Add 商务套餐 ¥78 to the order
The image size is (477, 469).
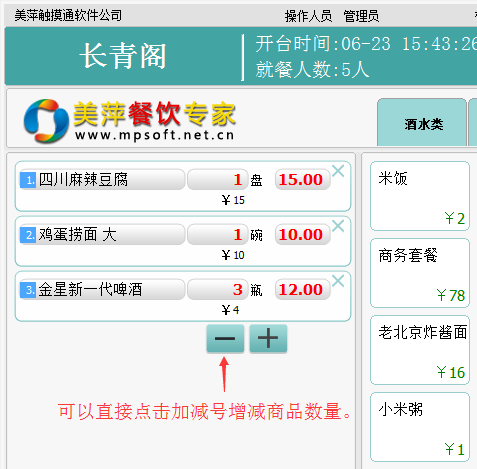click(420, 273)
